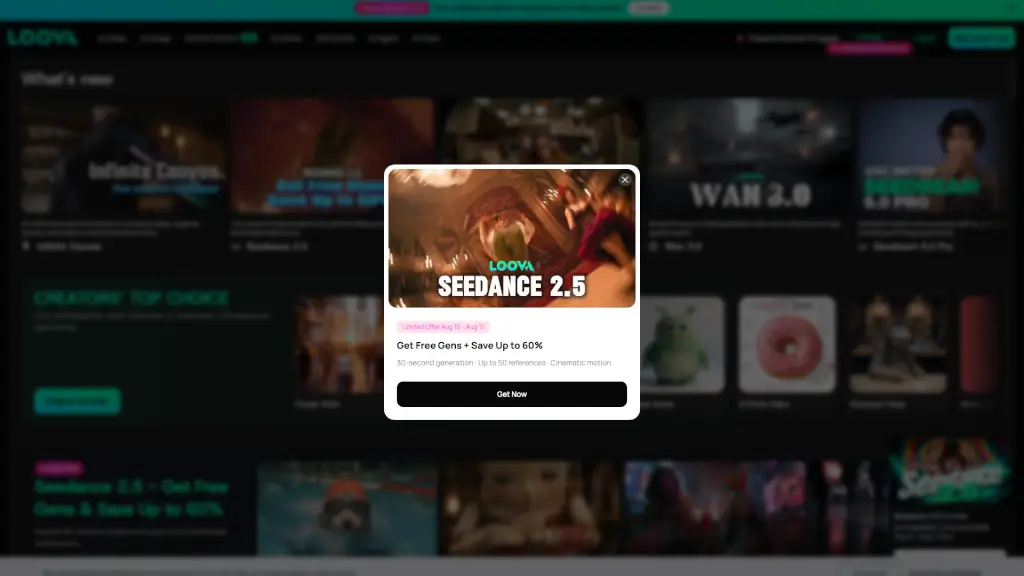Click the teal button under Creators' Top Choice
1024x576 pixels.
[x=77, y=401]
